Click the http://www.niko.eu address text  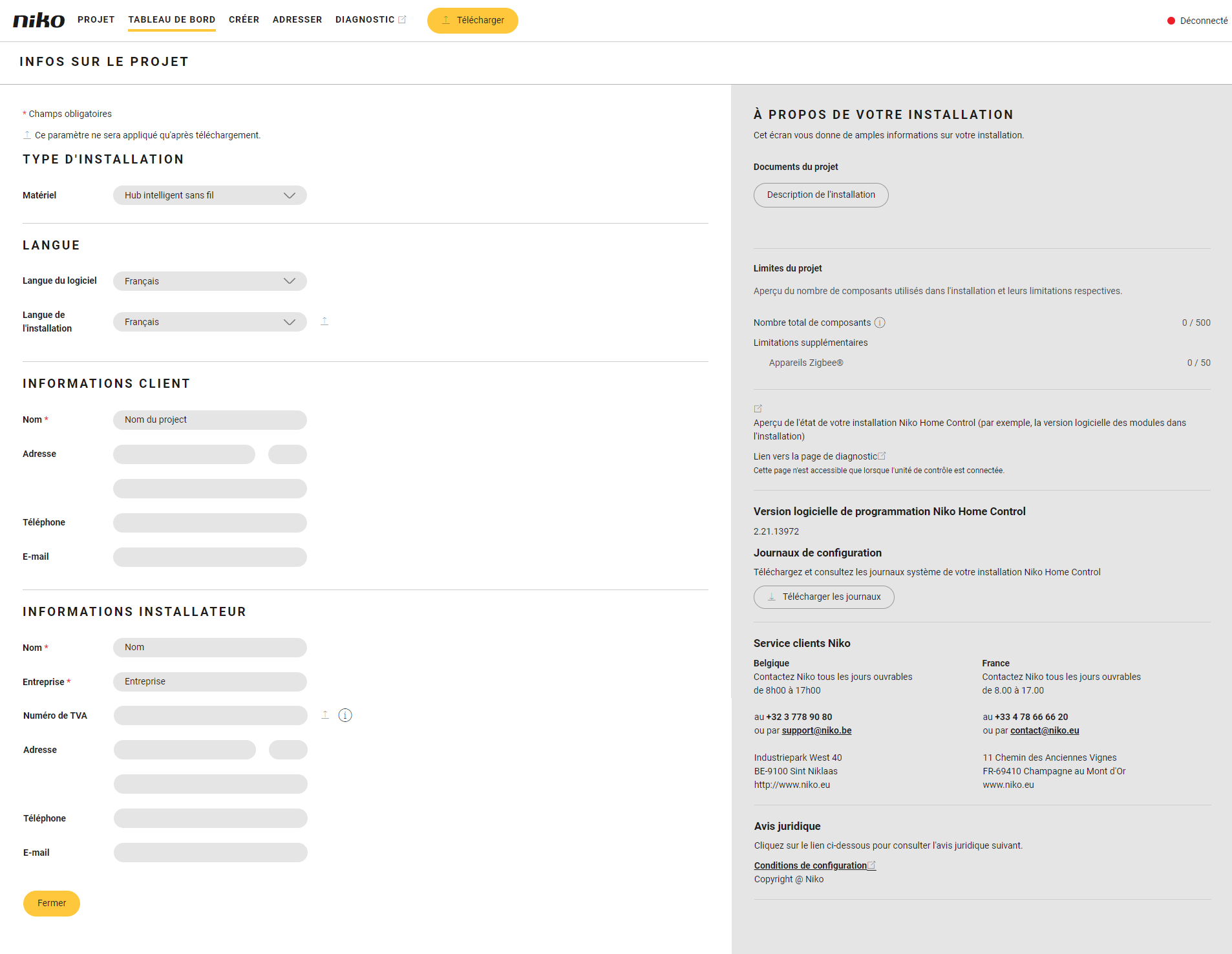pyautogui.click(x=792, y=785)
